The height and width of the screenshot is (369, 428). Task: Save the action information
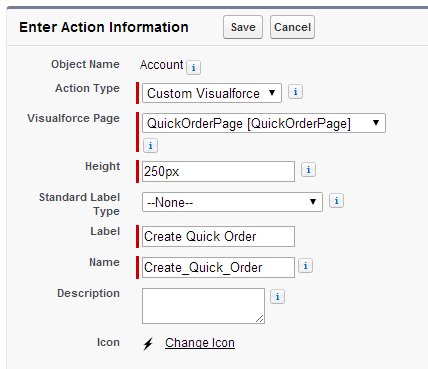tap(243, 27)
